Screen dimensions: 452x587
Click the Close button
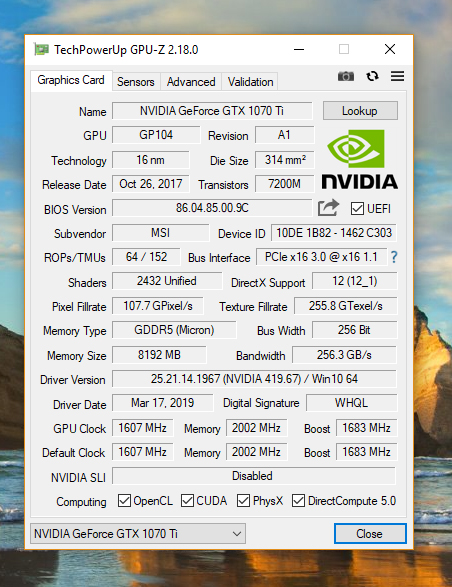click(370, 533)
